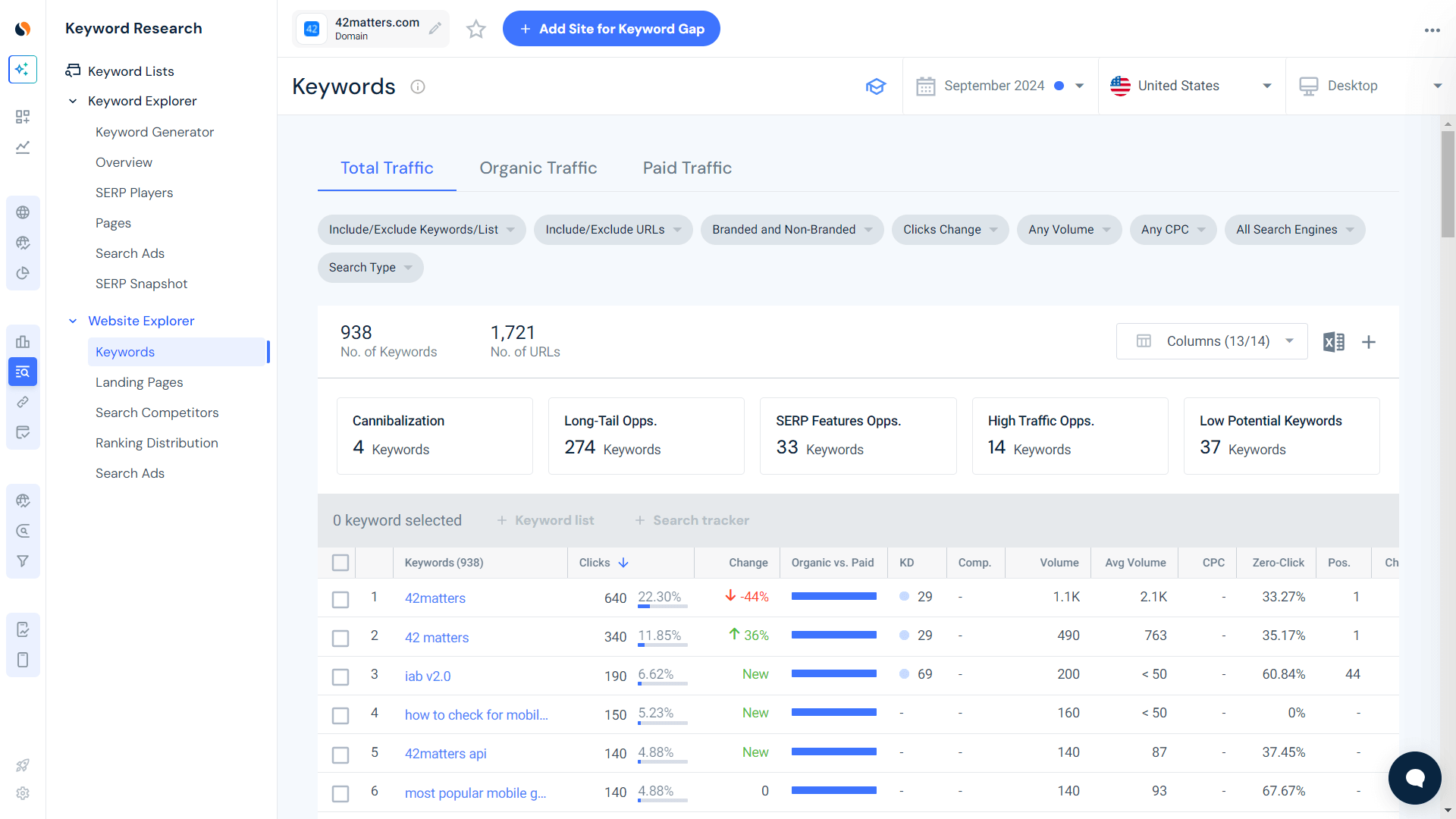Click the graduation cap icon near Keywords header
The height and width of the screenshot is (819, 1456).
875,86
